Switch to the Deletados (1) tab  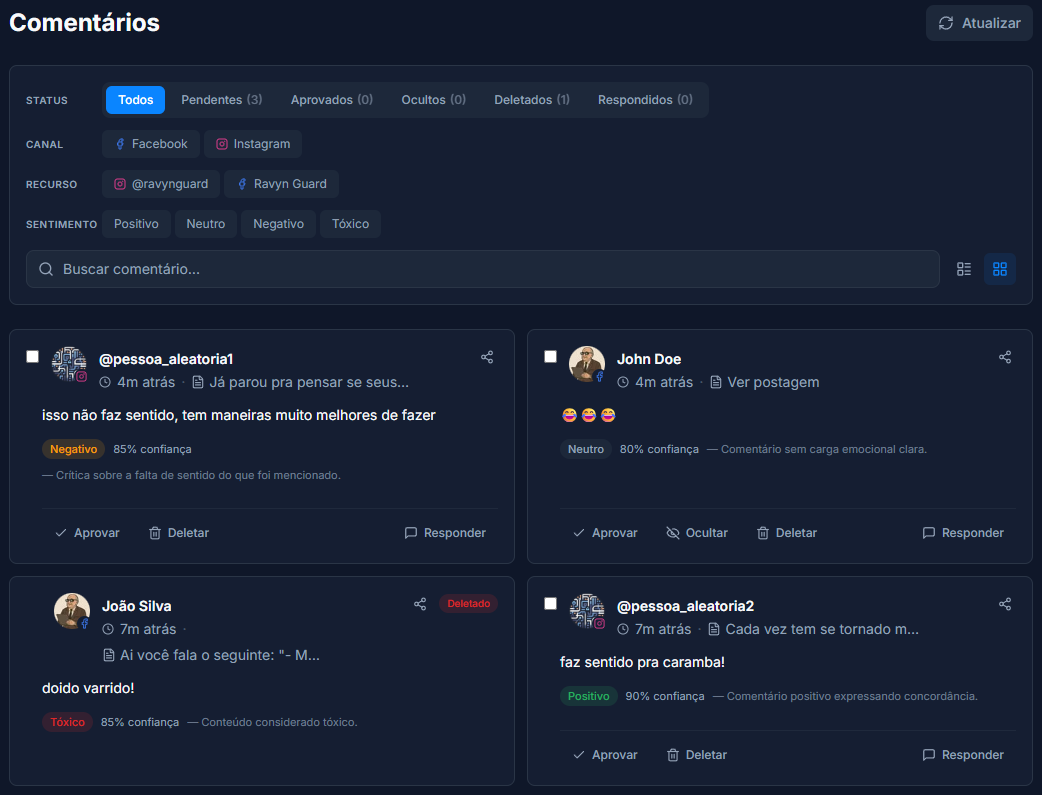point(531,100)
